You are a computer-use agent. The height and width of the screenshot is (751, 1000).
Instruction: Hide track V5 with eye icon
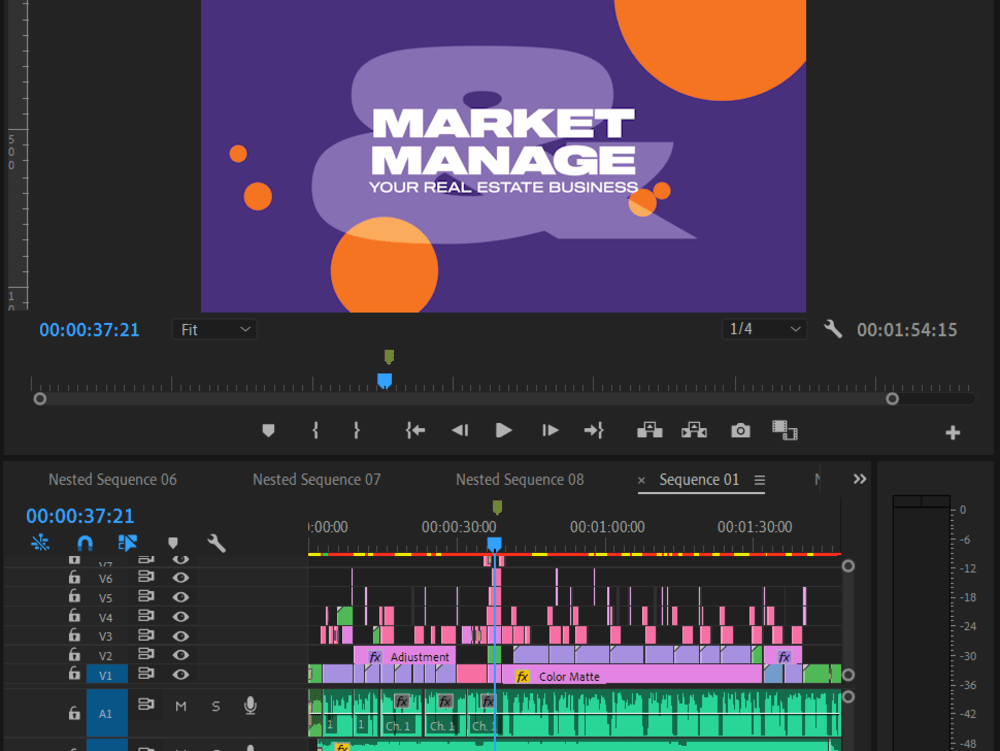point(180,597)
